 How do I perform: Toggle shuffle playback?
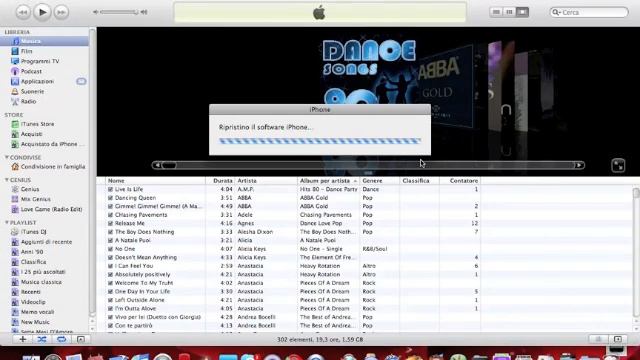[x=42, y=339]
